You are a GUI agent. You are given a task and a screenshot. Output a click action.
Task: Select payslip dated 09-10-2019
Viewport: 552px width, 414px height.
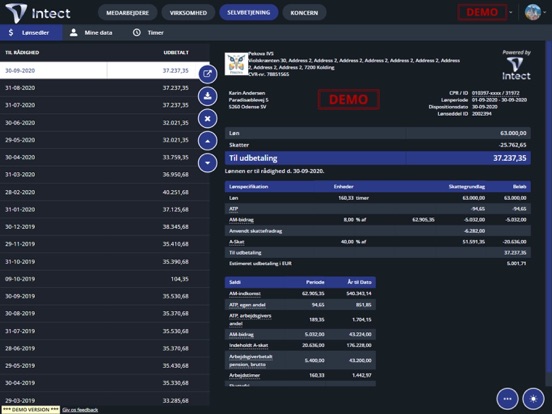[x=105, y=278]
